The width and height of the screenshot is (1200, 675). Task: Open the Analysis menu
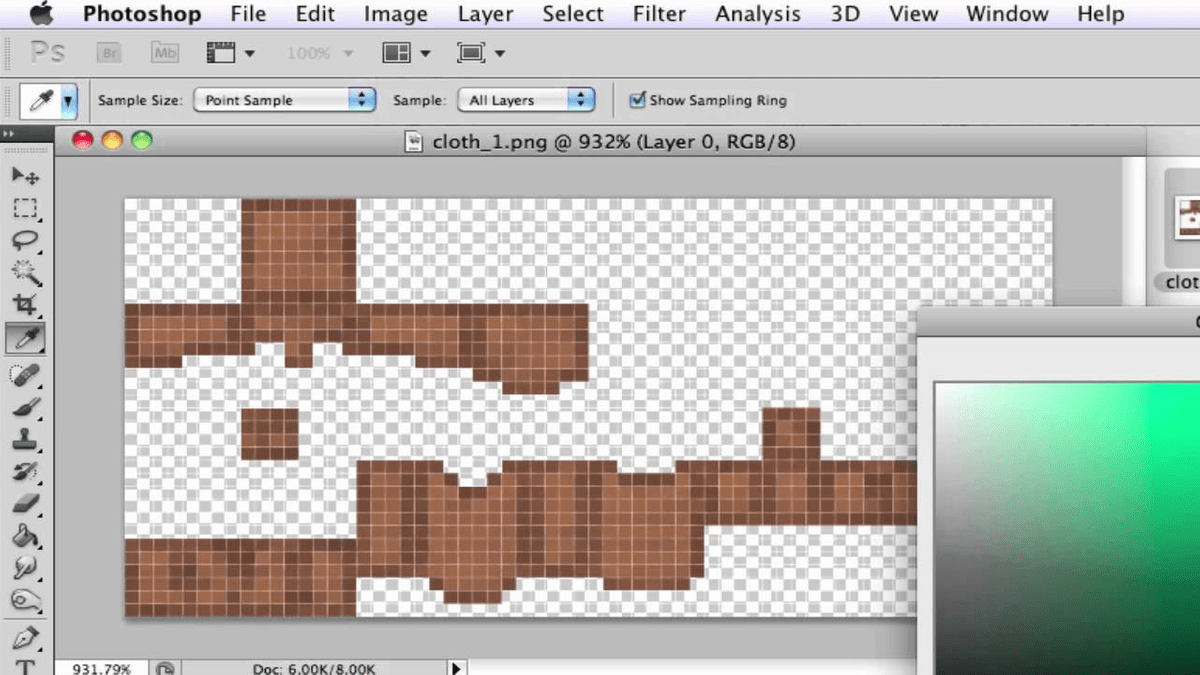pyautogui.click(x=757, y=14)
